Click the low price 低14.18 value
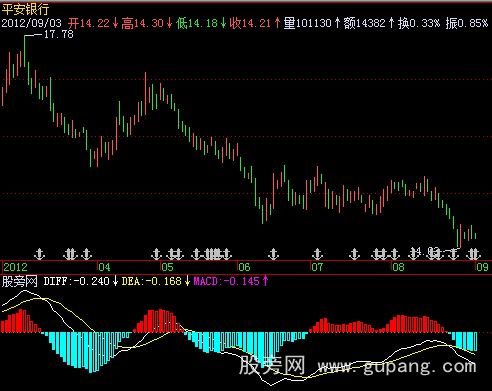492x391 pixels. pos(197,23)
